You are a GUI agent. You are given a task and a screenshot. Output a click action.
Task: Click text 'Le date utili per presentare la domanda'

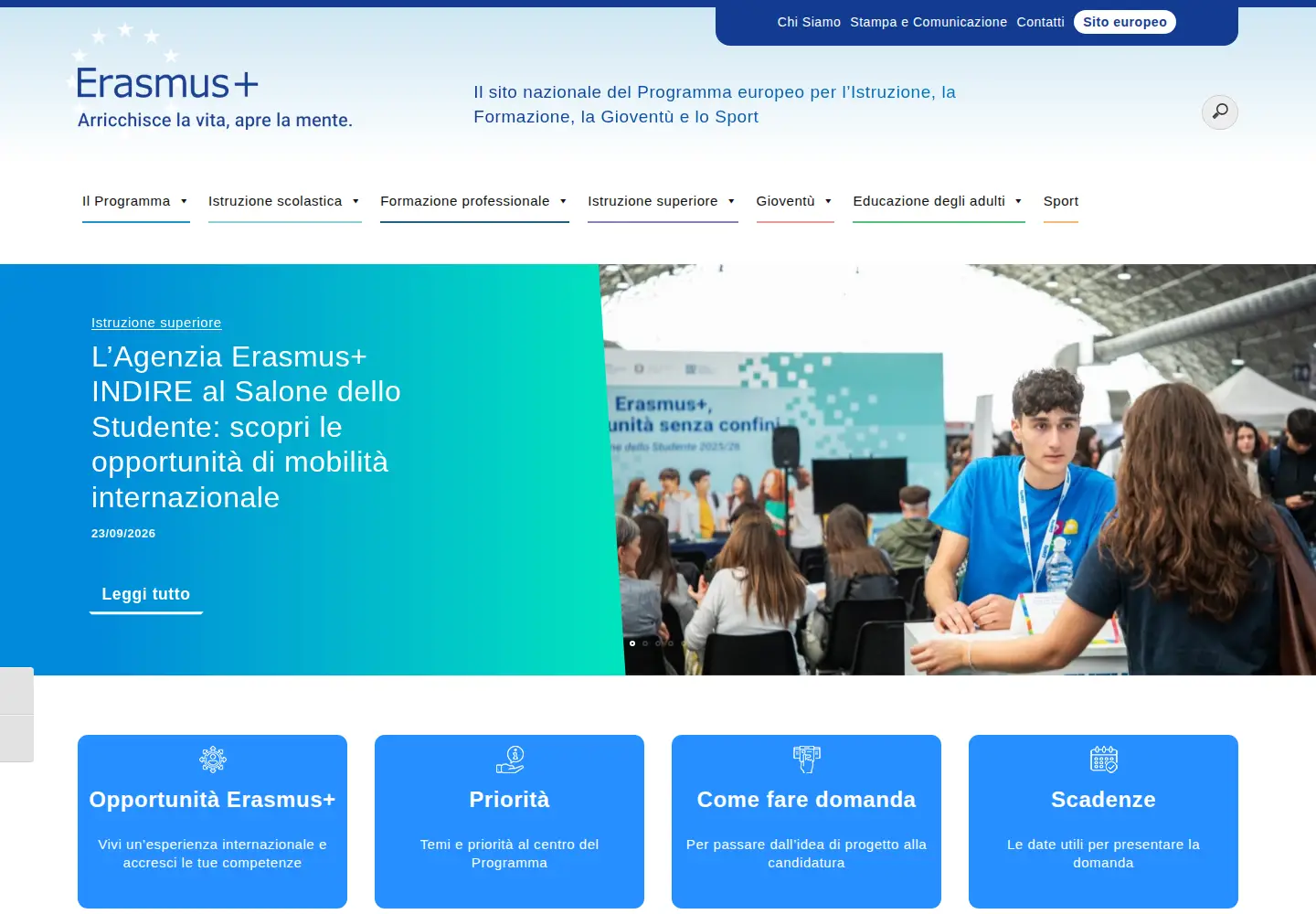pos(1103,854)
